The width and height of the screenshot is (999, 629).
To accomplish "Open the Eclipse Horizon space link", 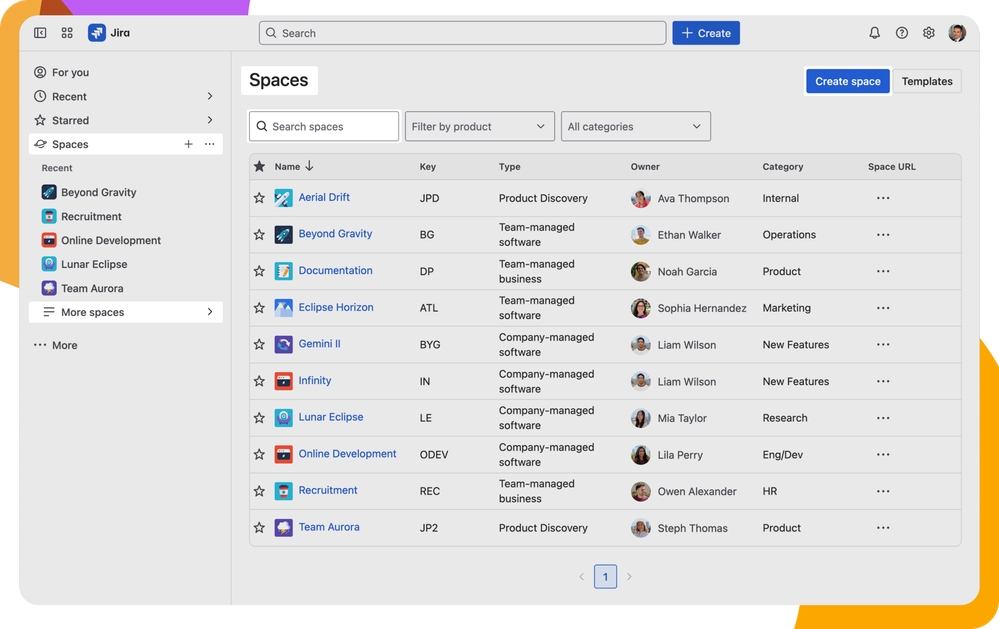I will pos(336,307).
